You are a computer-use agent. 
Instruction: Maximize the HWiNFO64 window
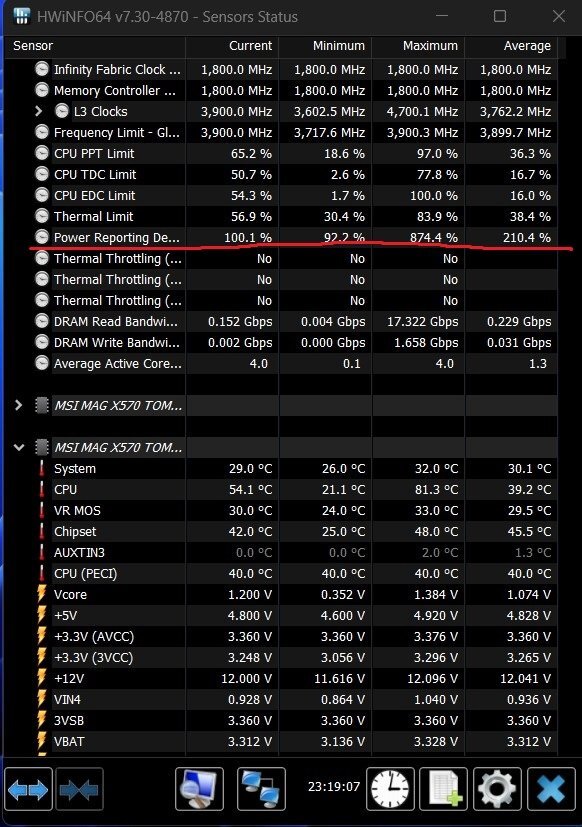coord(500,16)
